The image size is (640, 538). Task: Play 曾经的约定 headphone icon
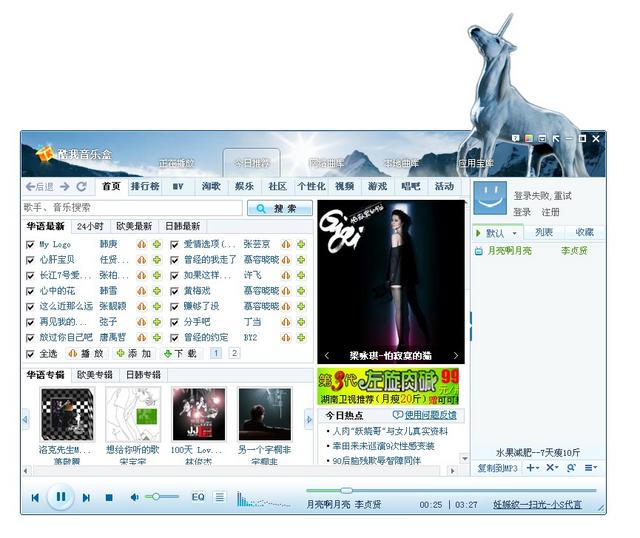[286, 338]
